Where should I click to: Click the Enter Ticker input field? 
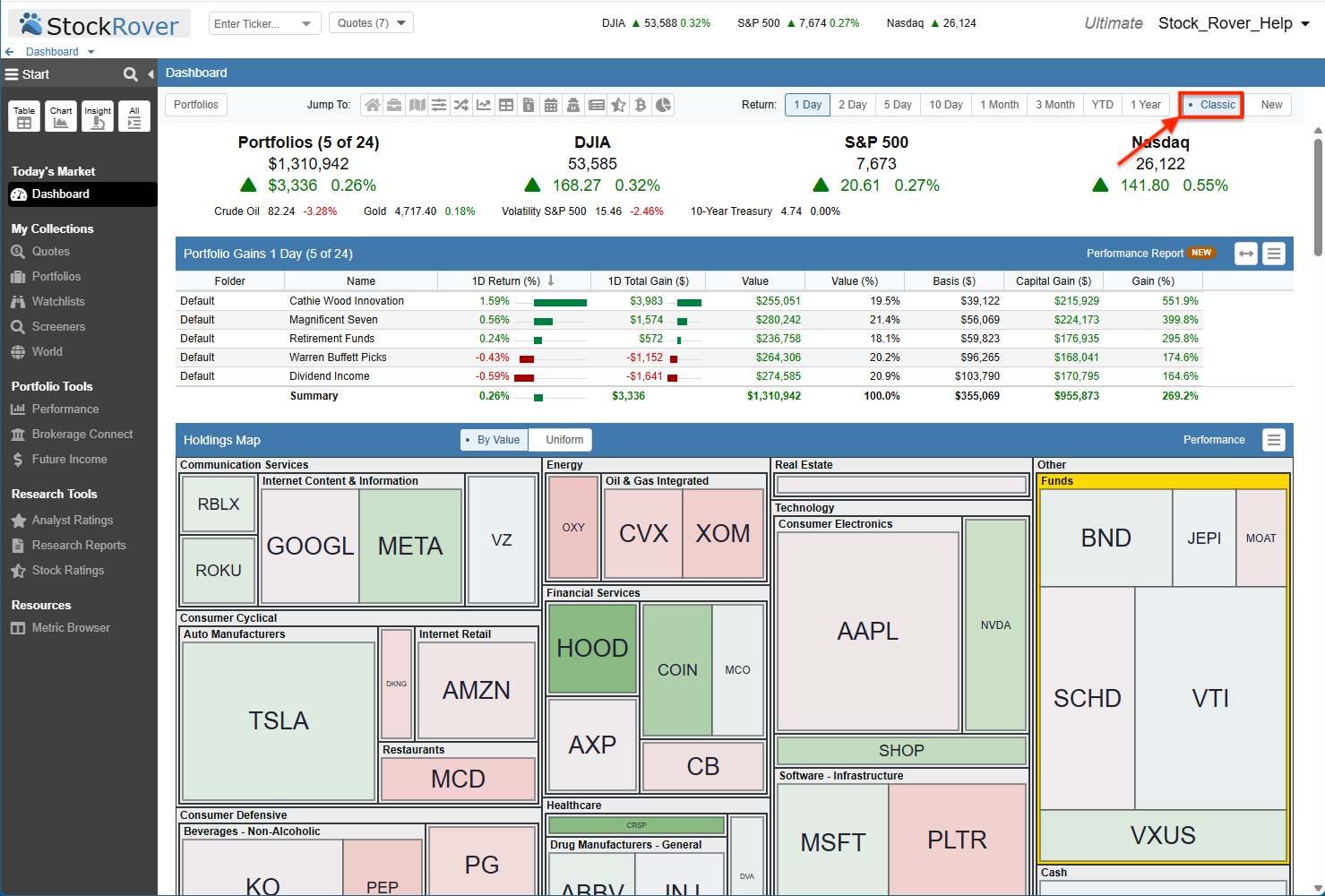point(254,23)
